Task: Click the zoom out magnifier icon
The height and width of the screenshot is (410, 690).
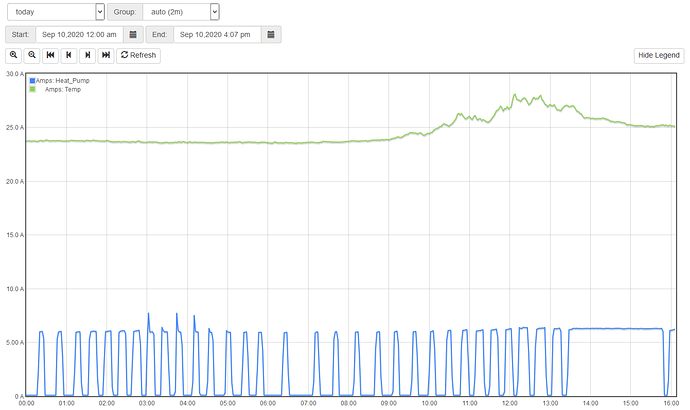Action: (x=32, y=55)
